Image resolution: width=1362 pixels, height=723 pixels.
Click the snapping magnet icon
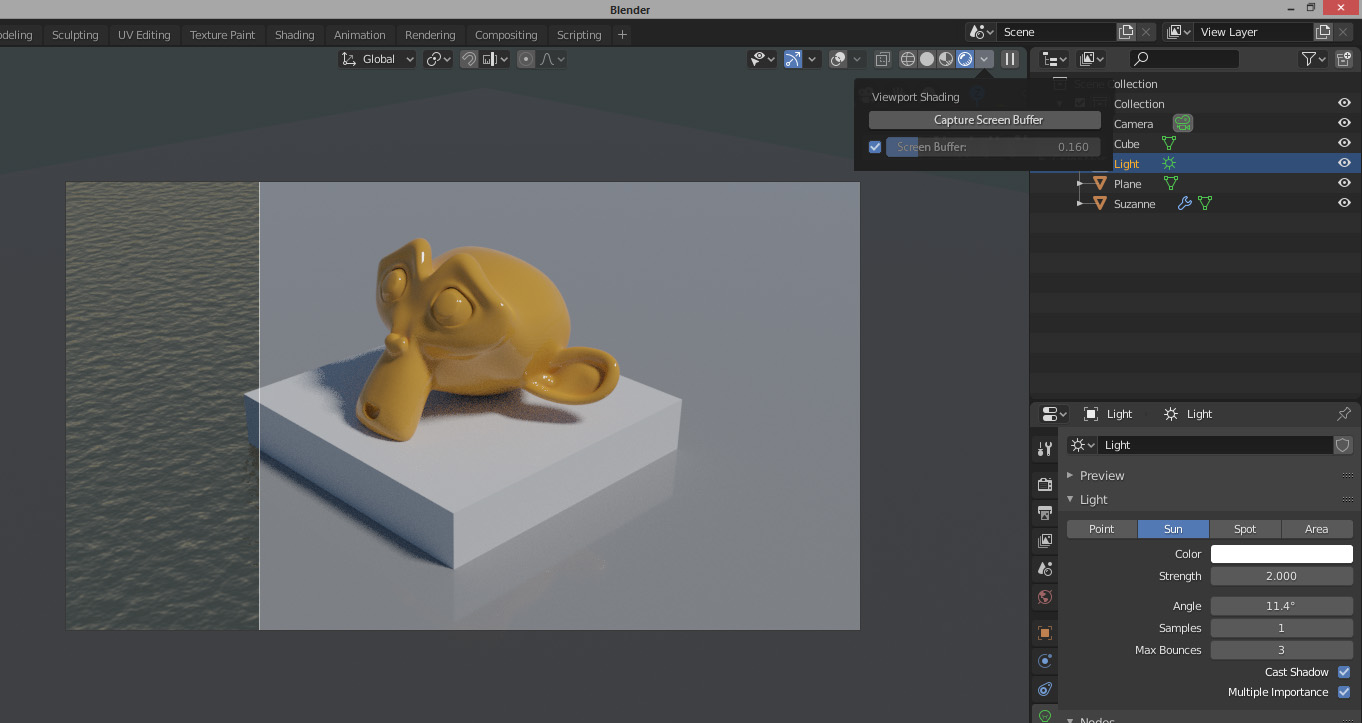(469, 59)
